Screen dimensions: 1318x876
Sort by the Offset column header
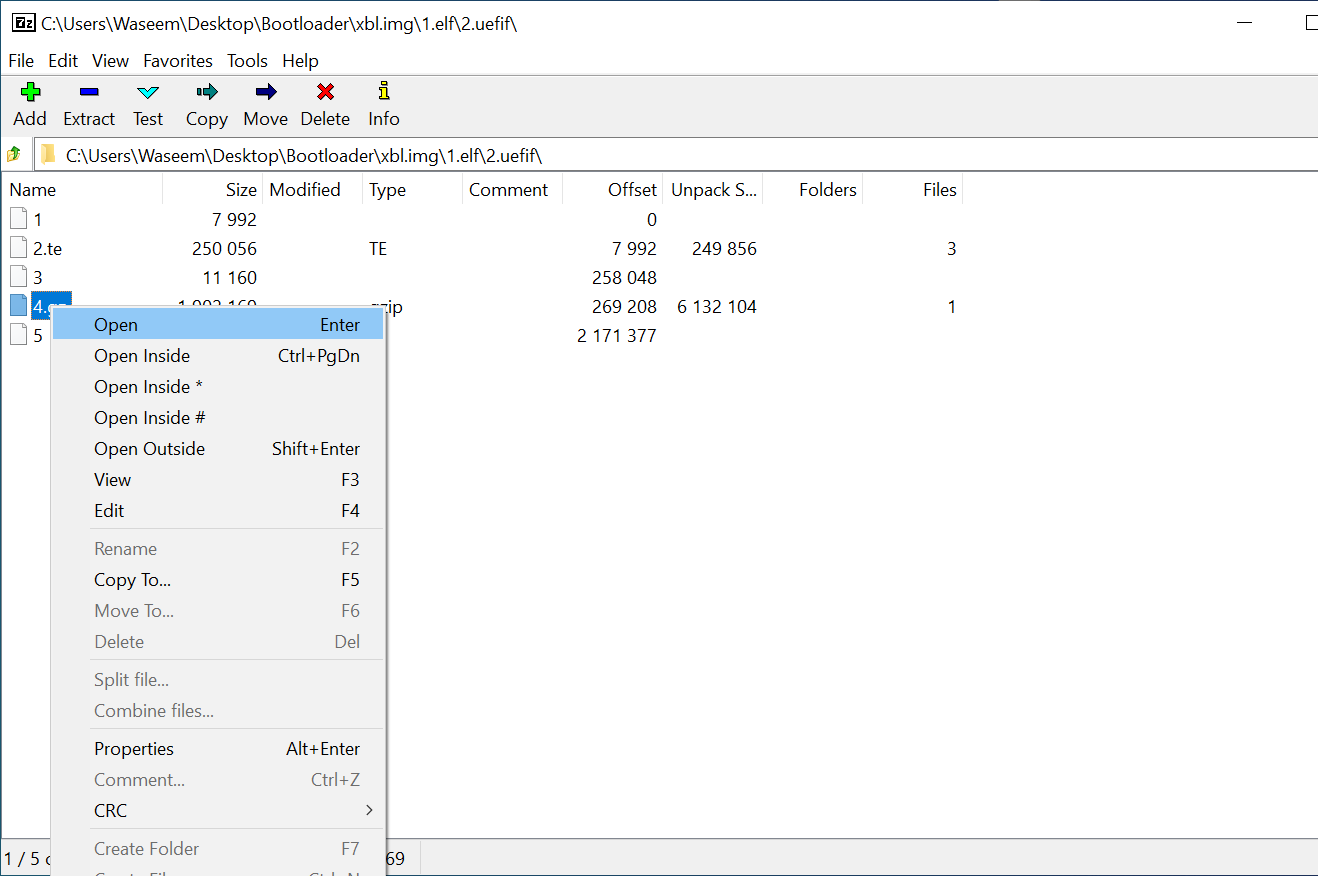612,189
